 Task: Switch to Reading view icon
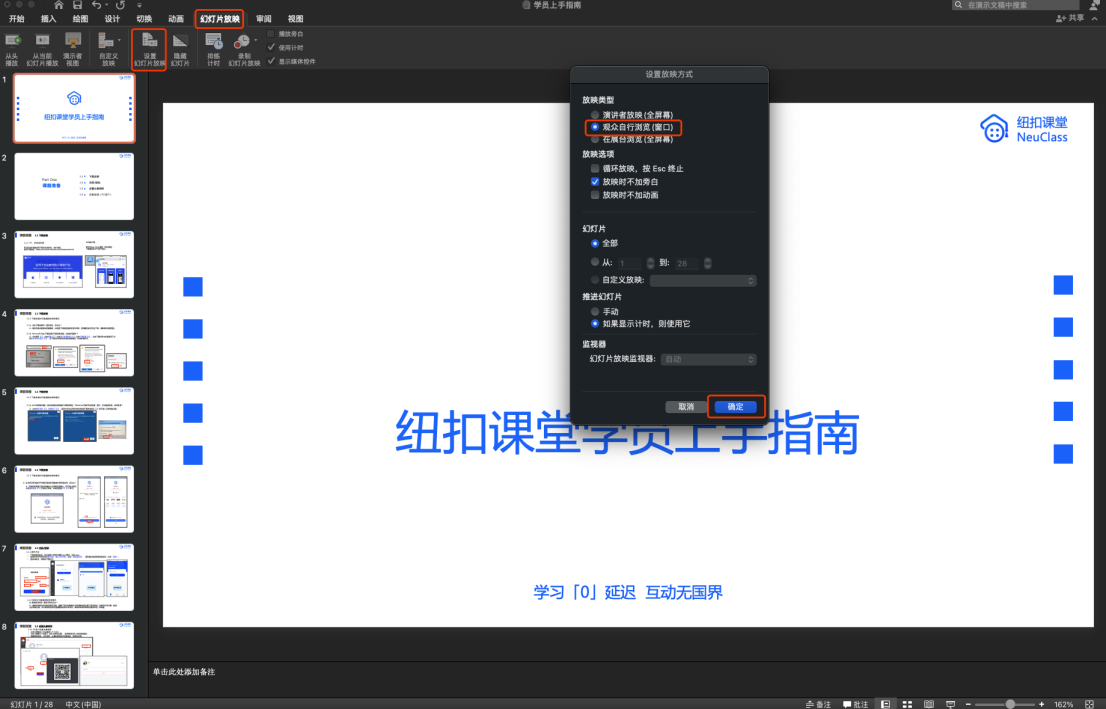[x=929, y=704]
